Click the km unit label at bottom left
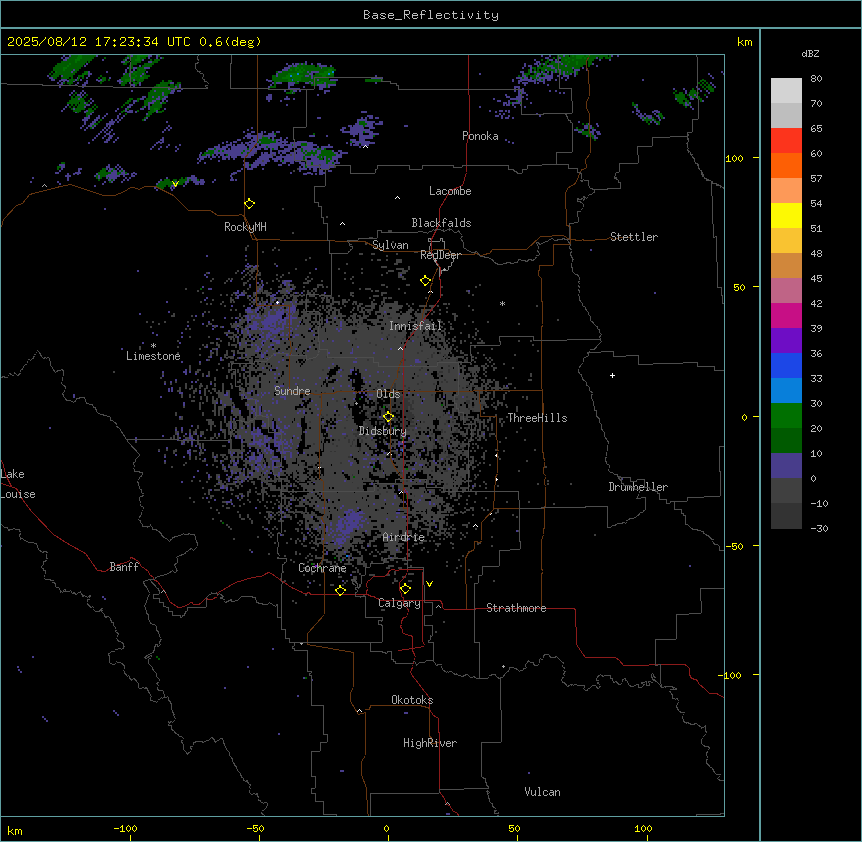The height and width of the screenshot is (842, 862). (x=15, y=830)
